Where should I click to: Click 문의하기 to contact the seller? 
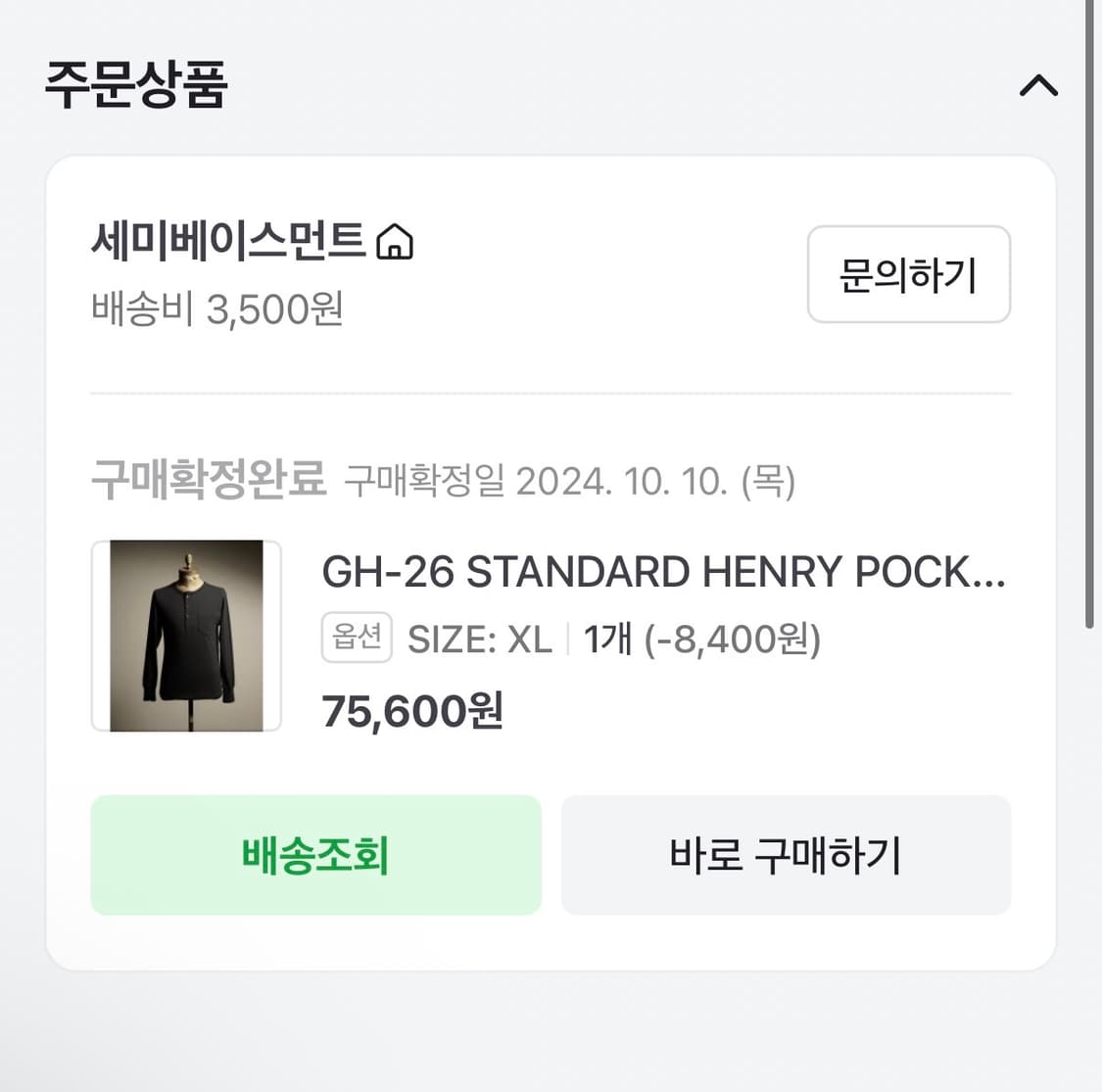(908, 275)
